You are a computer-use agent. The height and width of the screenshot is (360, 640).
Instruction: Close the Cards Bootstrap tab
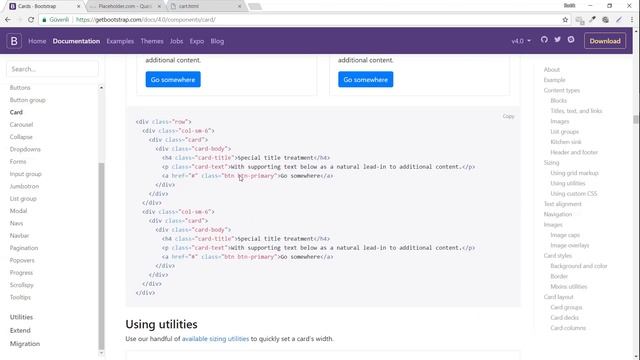(78, 6)
